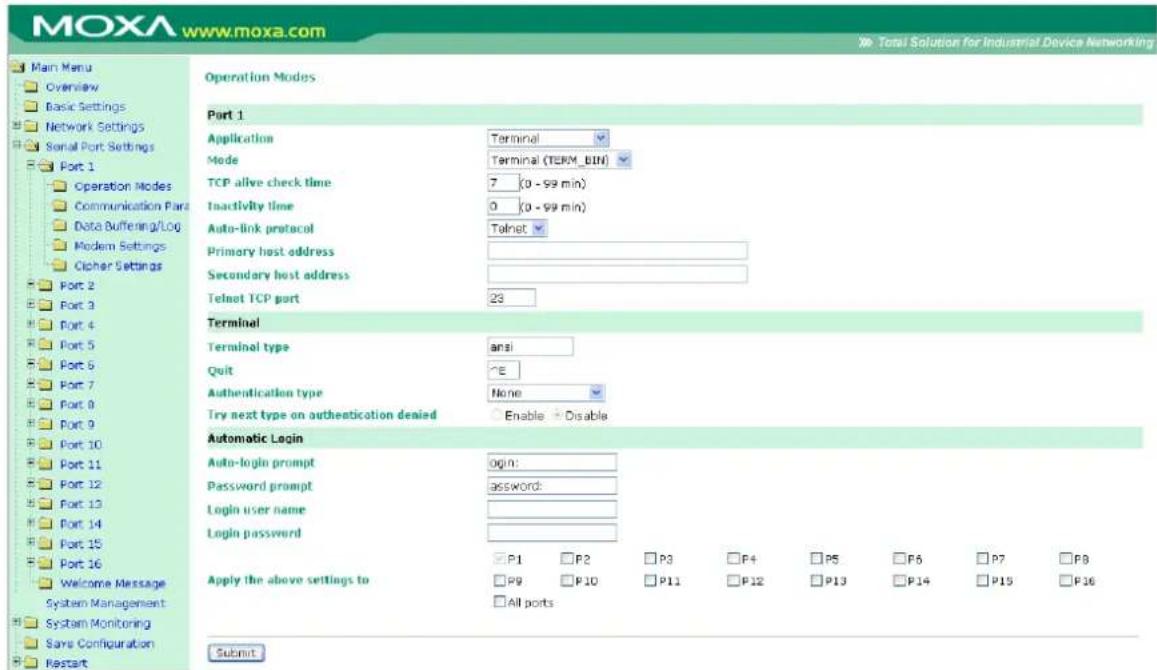Open Basic Settings in the menu
The image size is (1157, 670).
click(86, 107)
